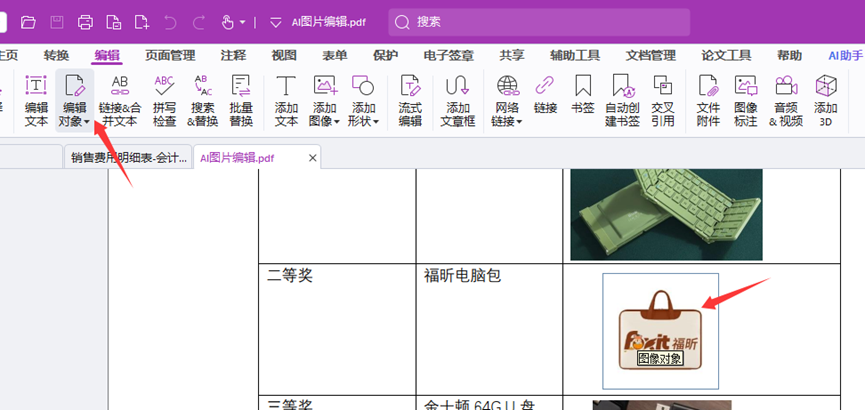Viewport: 865px width, 410px height.
Task: Select the 流式编辑 flow edit tool
Action: pos(410,99)
